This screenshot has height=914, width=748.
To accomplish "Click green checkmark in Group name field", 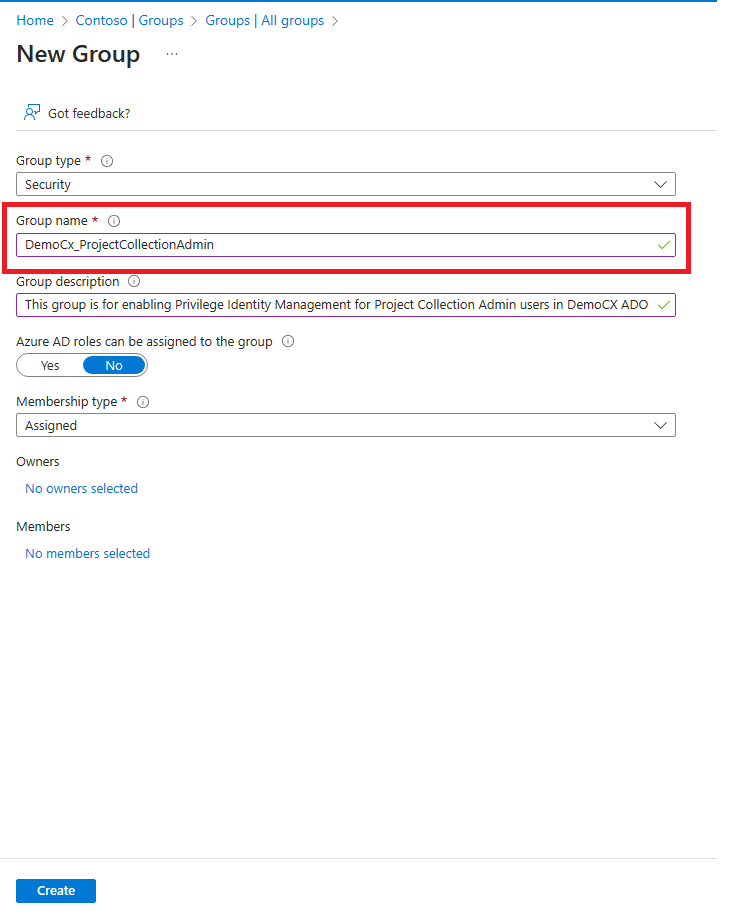I will (x=663, y=245).
